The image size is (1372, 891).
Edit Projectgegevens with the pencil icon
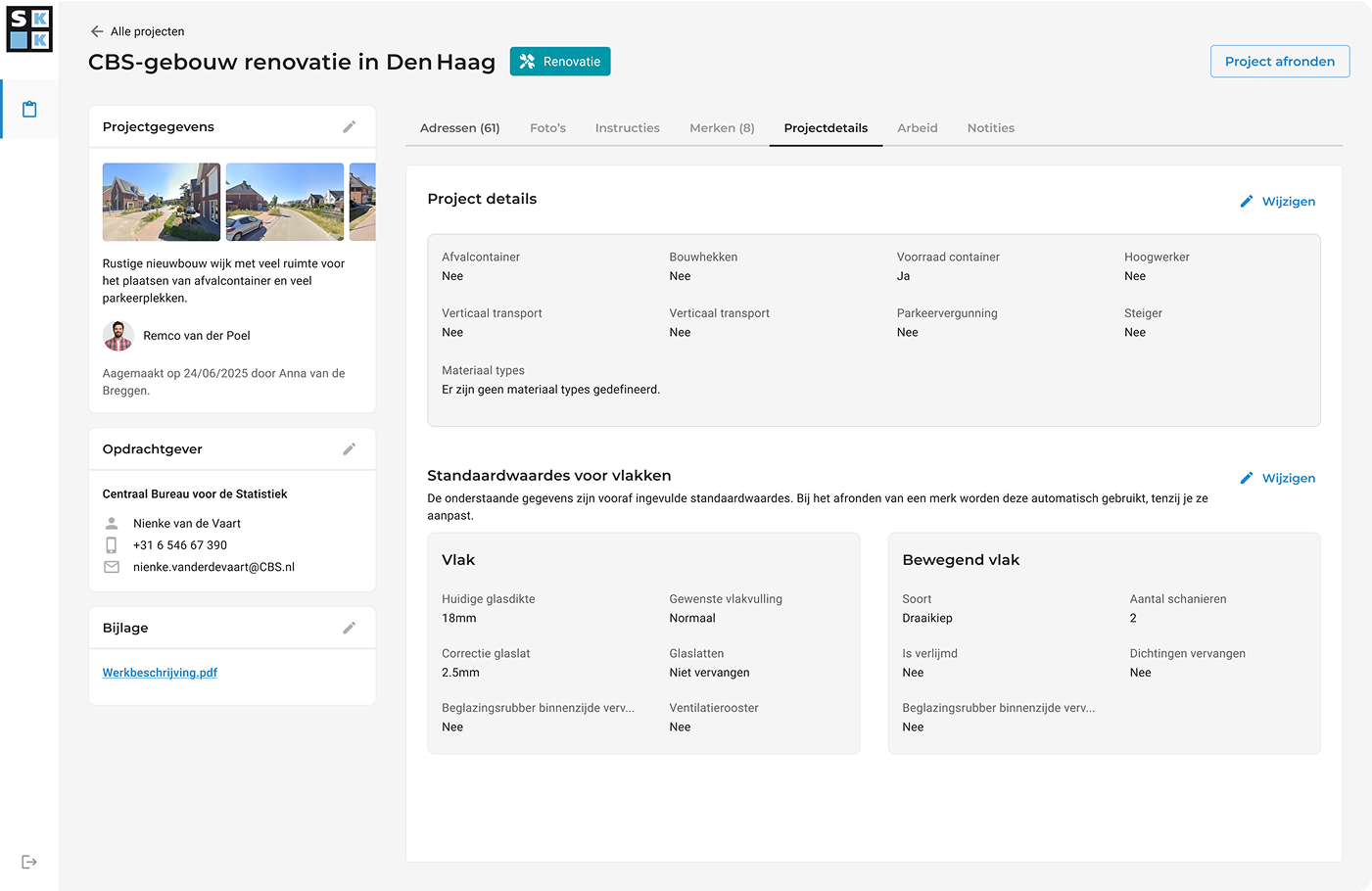tap(349, 127)
